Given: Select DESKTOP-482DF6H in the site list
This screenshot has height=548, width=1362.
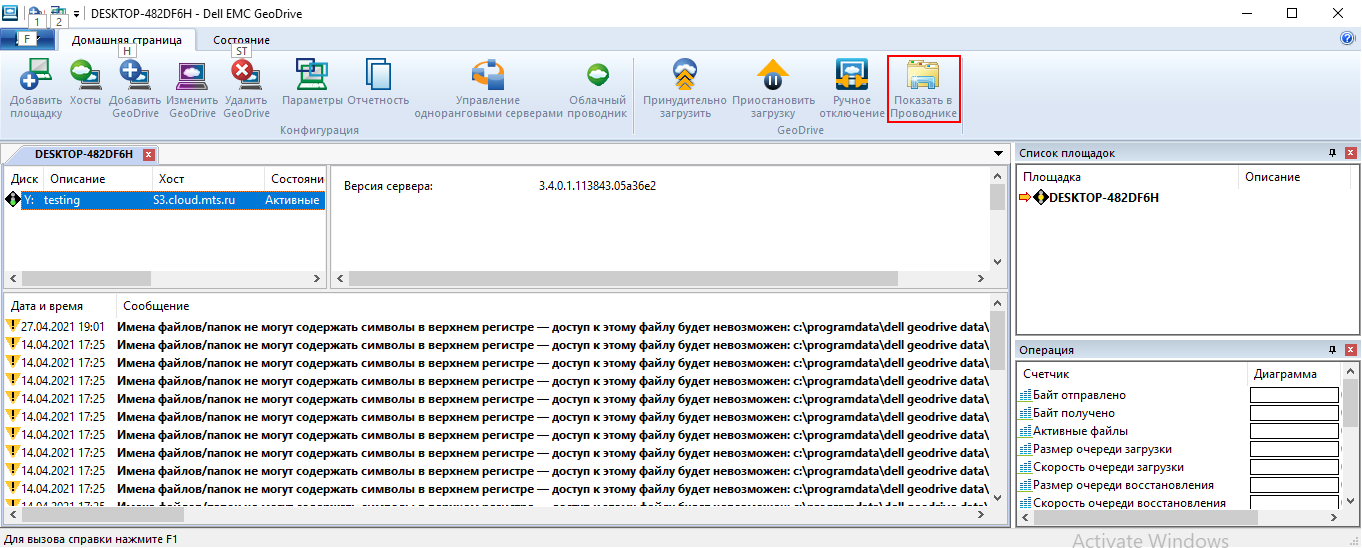Looking at the screenshot, I should pos(1103,198).
